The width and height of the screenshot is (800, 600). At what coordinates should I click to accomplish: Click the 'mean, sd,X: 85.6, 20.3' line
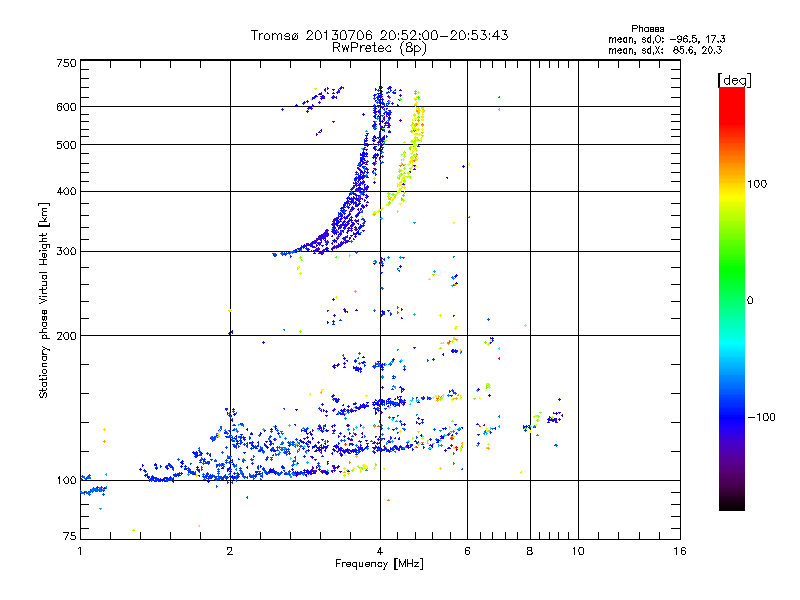click(665, 50)
